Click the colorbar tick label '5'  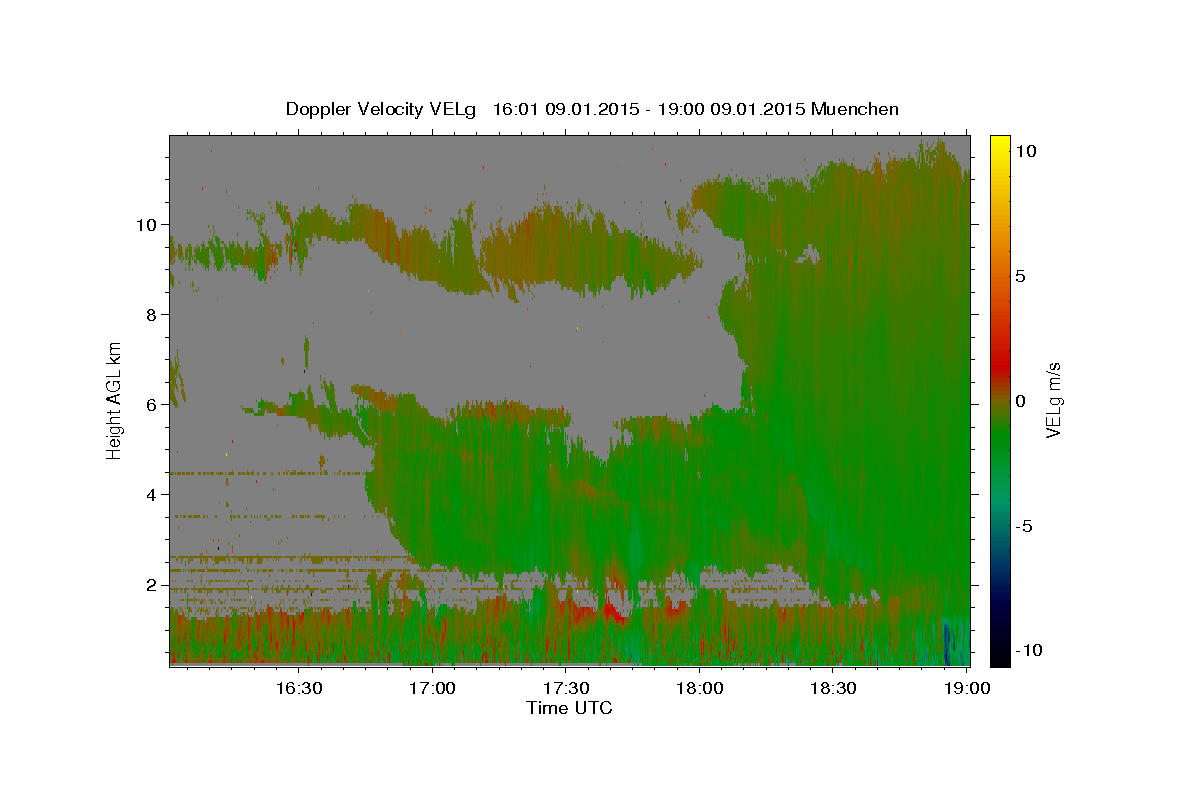(1019, 276)
